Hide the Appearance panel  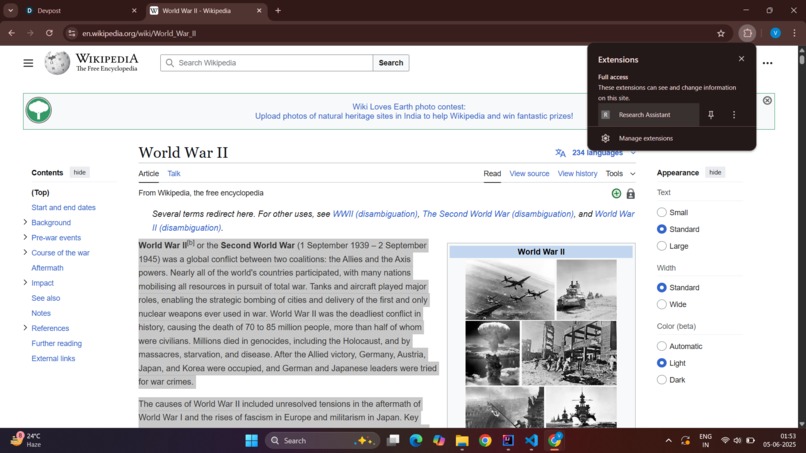(x=715, y=172)
